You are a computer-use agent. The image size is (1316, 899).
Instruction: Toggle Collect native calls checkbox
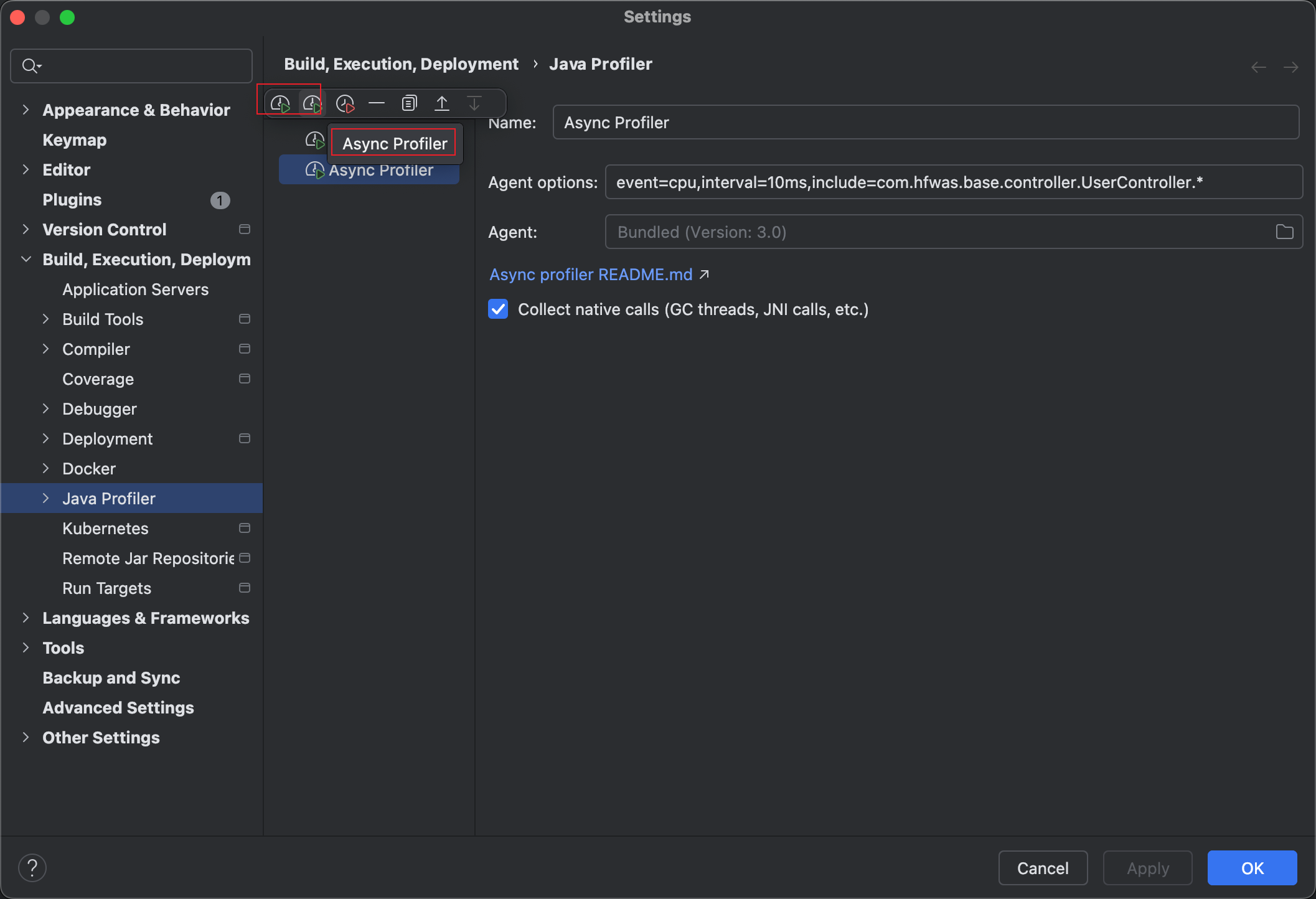pos(498,309)
